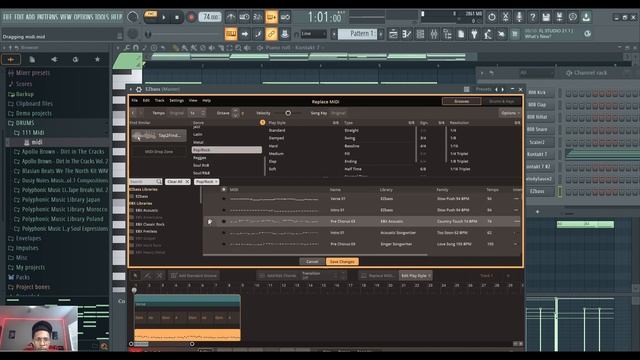Click the Add Standard Groove button

pos(193,276)
